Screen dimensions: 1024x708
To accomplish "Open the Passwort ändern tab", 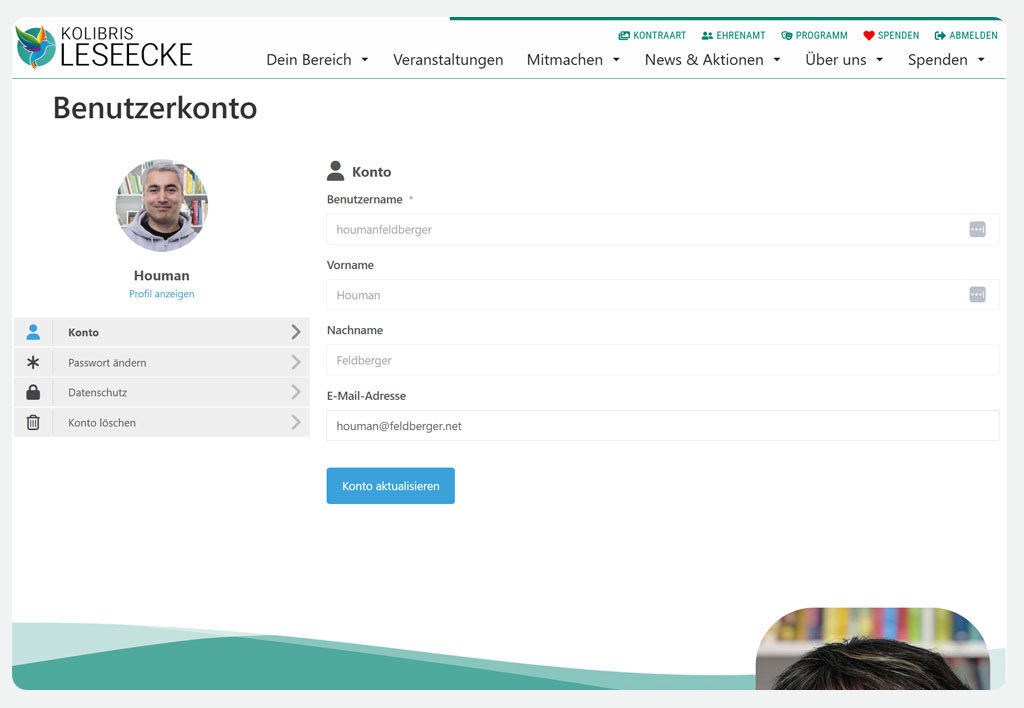I will click(161, 362).
